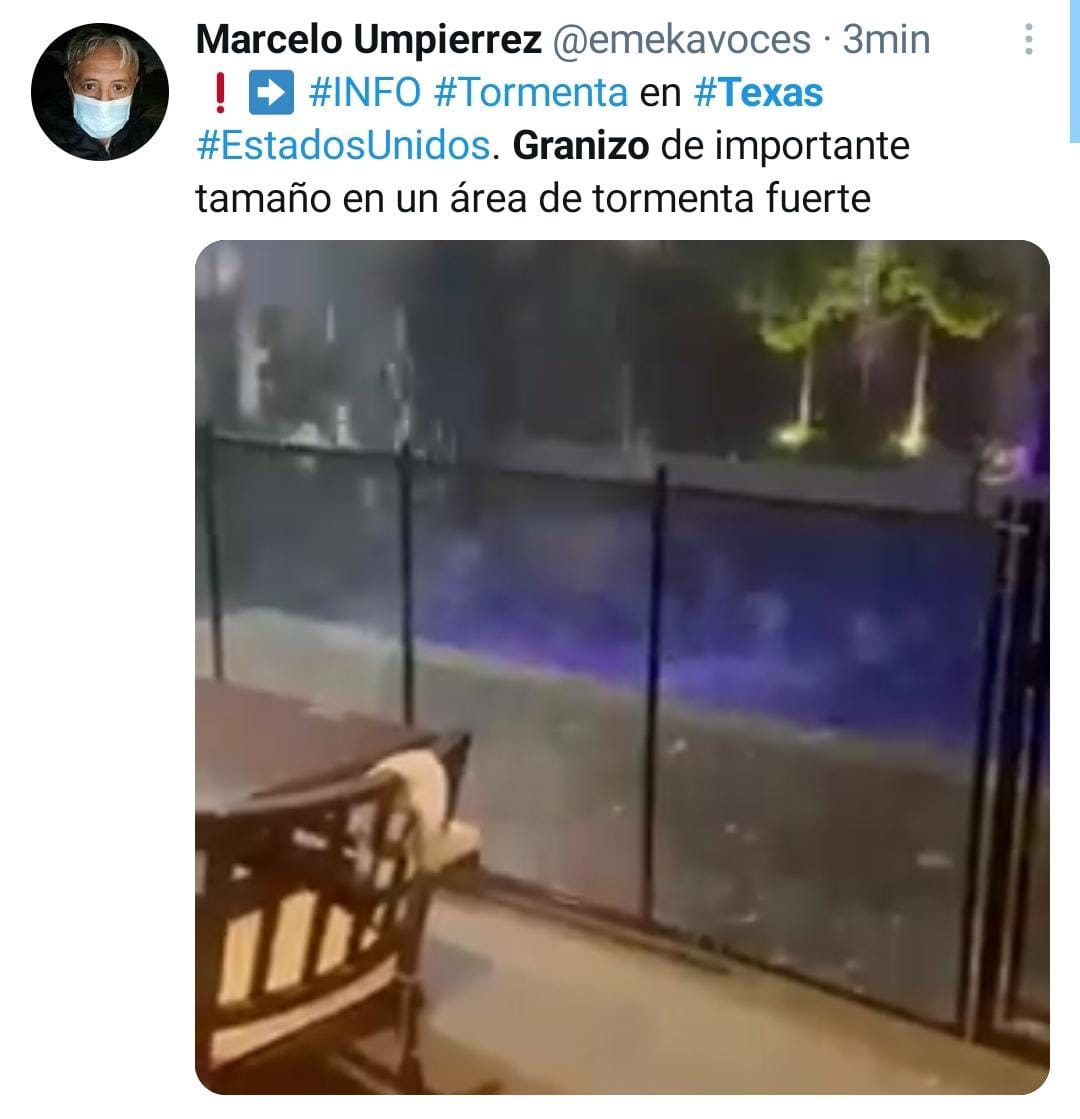Open the #Tormenta hashtag
This screenshot has width=1080, height=1119.
click(530, 93)
